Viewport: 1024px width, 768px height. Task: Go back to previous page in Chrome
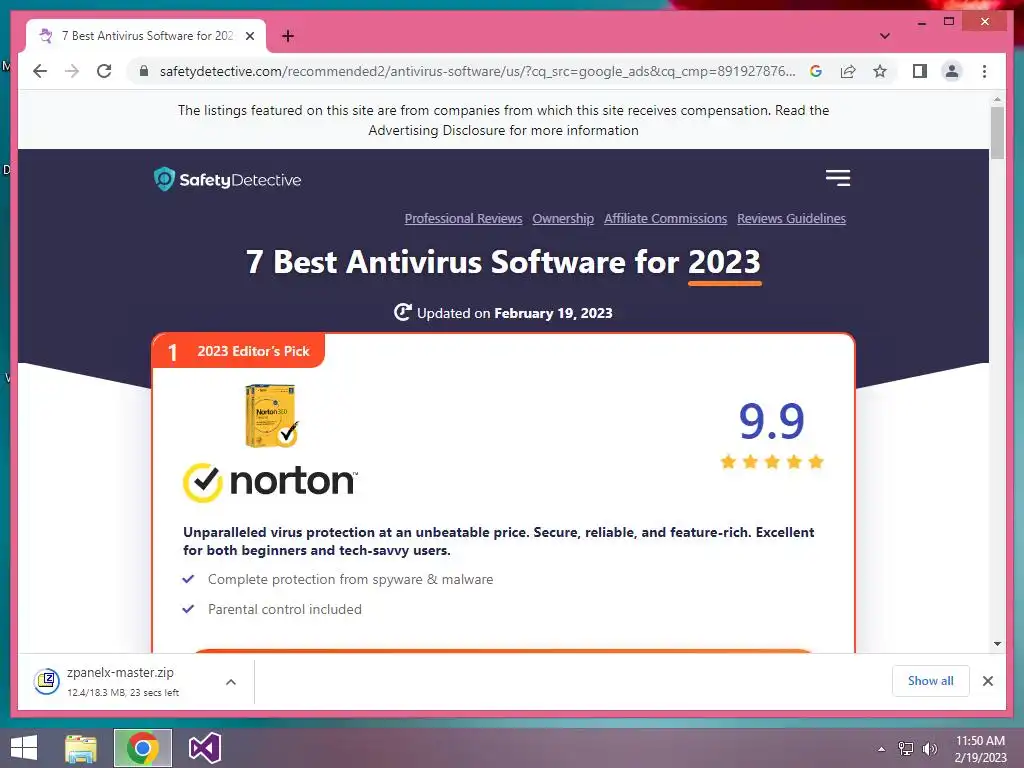(x=40, y=71)
